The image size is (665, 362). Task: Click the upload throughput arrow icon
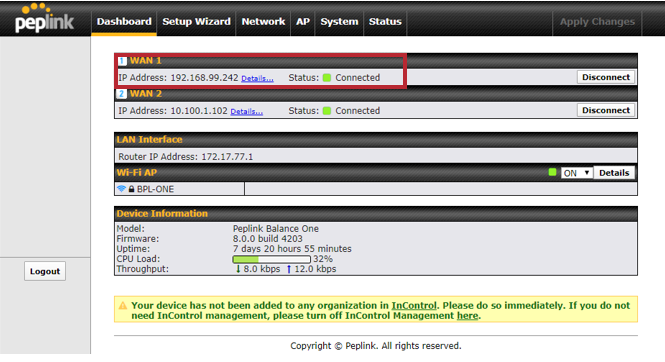289,269
